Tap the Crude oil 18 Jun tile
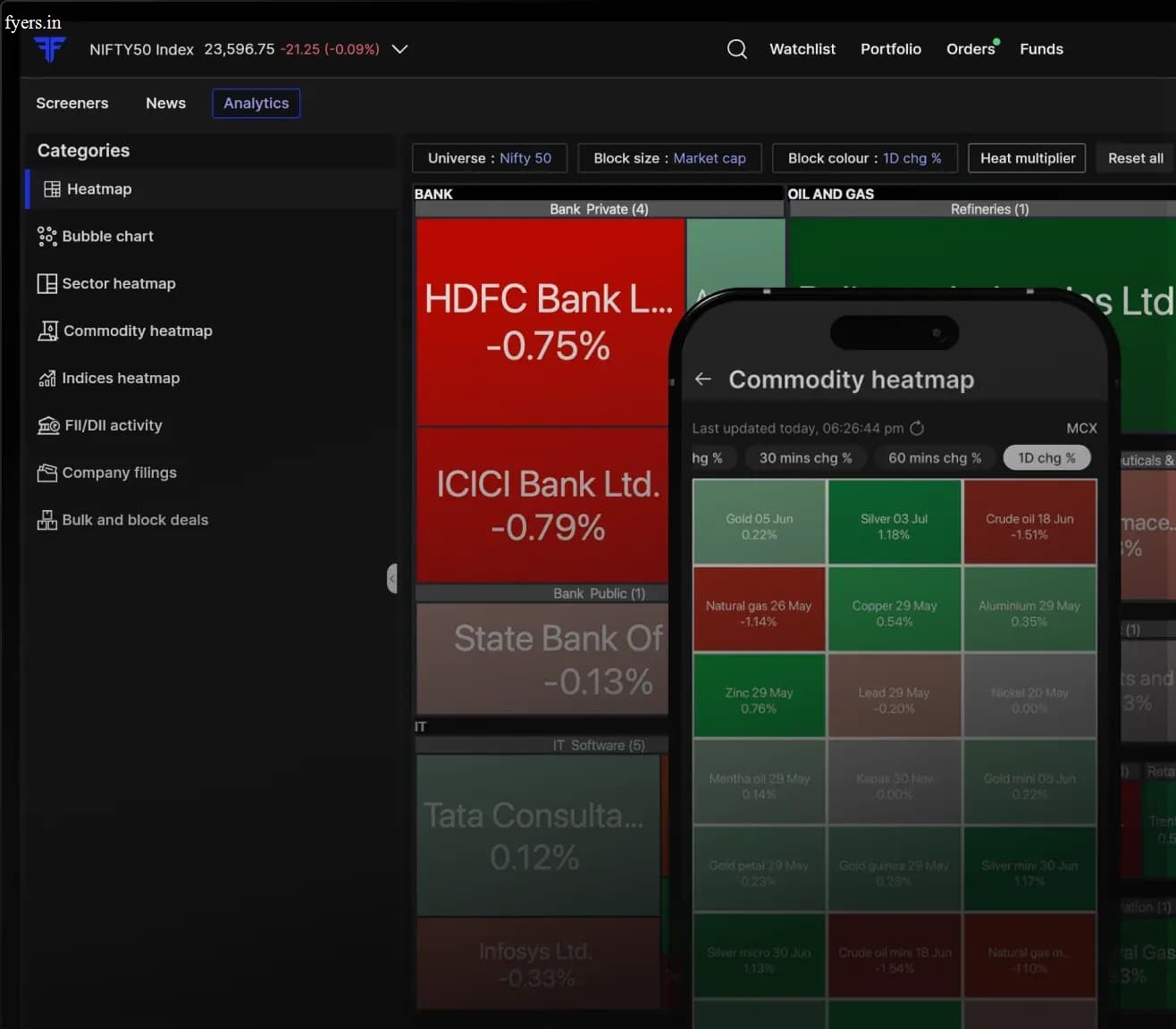The image size is (1176, 1029). tap(1029, 523)
